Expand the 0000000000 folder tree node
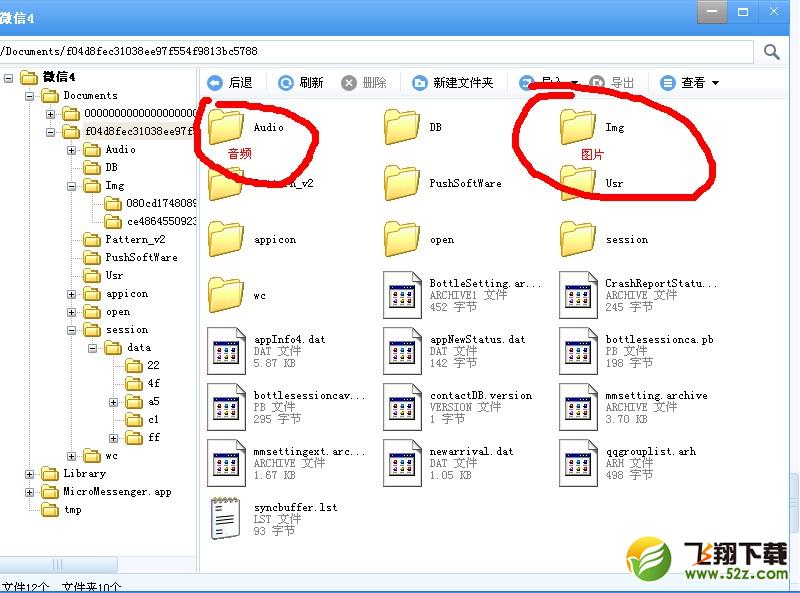 pyautogui.click(x=51, y=114)
